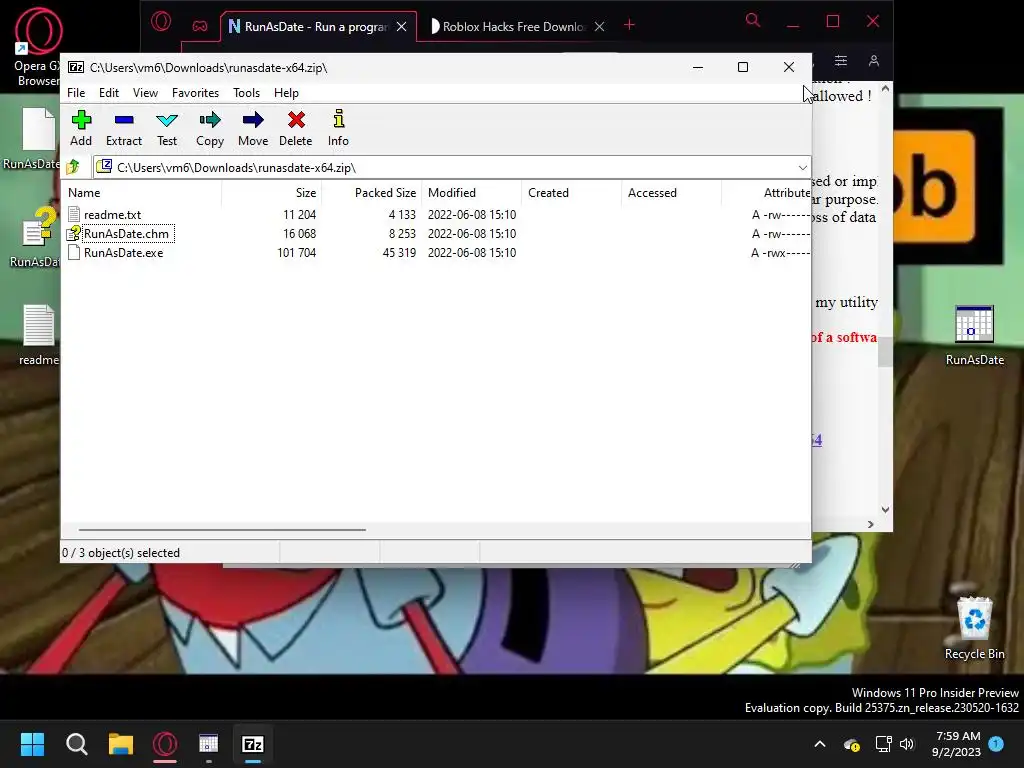The width and height of the screenshot is (1024, 768).
Task: Click the 101 704 size value
Action: click(296, 252)
